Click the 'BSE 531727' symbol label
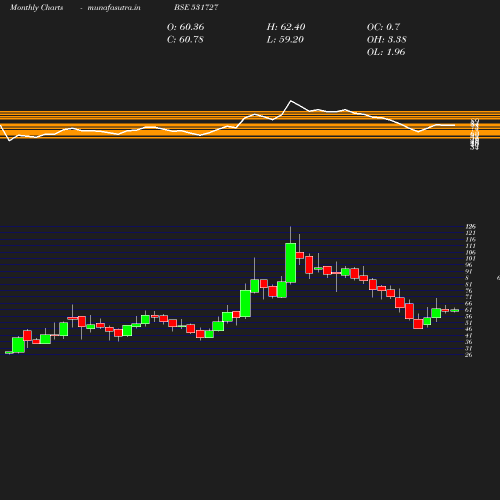The width and height of the screenshot is (500, 500). pyautogui.click(x=196, y=7)
